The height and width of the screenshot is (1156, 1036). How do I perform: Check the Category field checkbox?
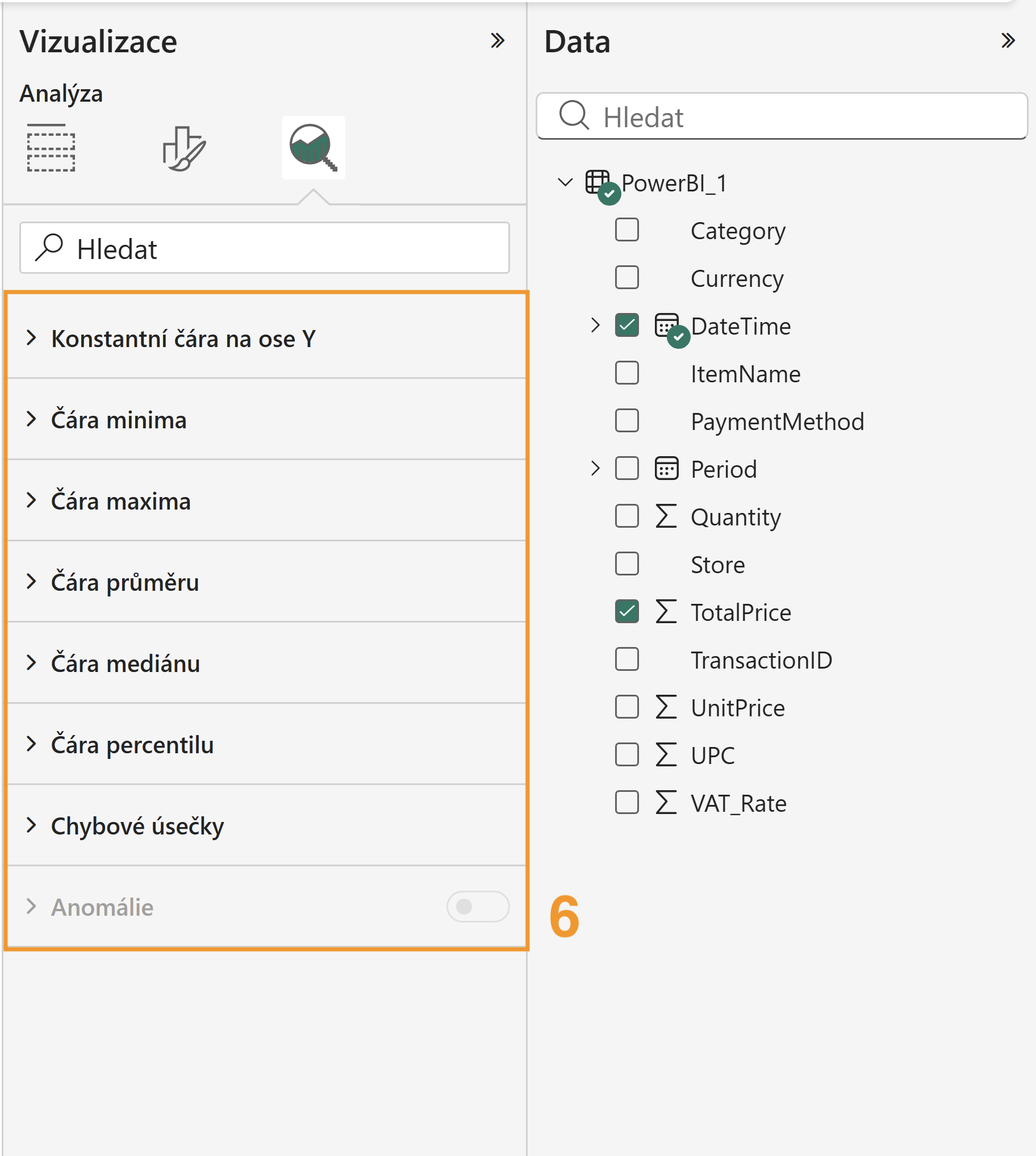click(x=626, y=230)
